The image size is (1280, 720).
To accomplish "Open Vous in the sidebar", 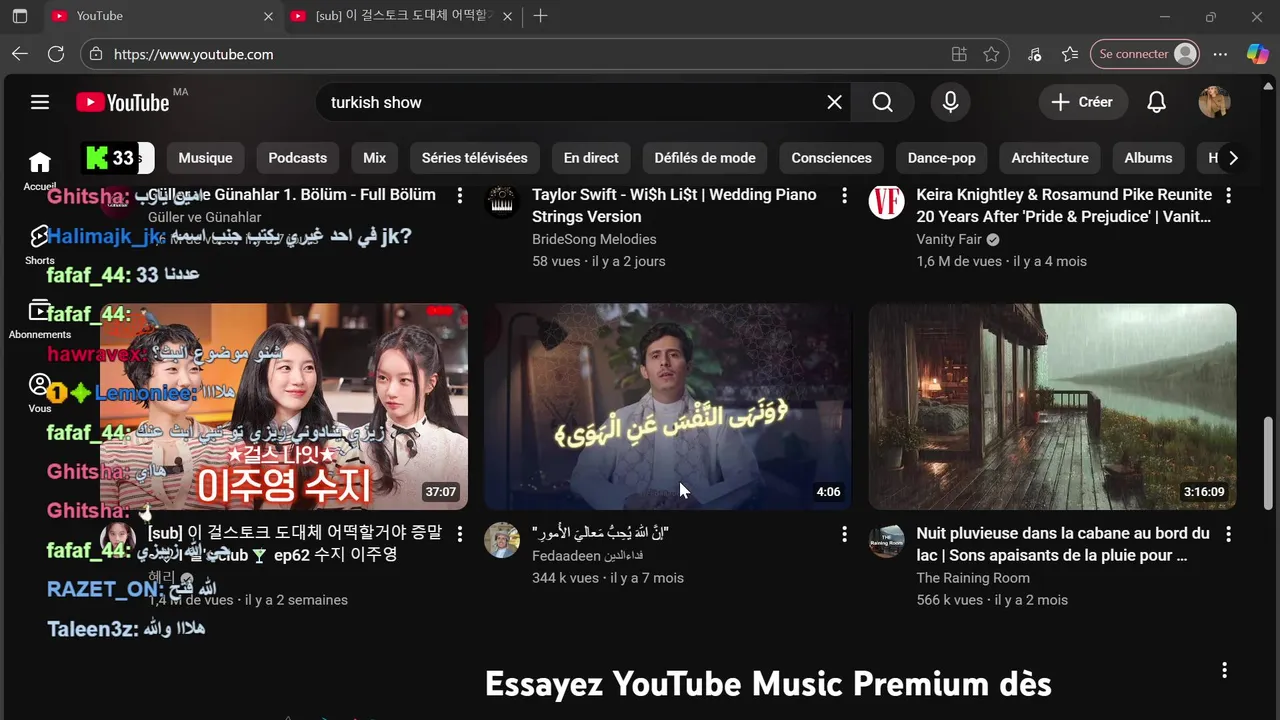I will (40, 393).
